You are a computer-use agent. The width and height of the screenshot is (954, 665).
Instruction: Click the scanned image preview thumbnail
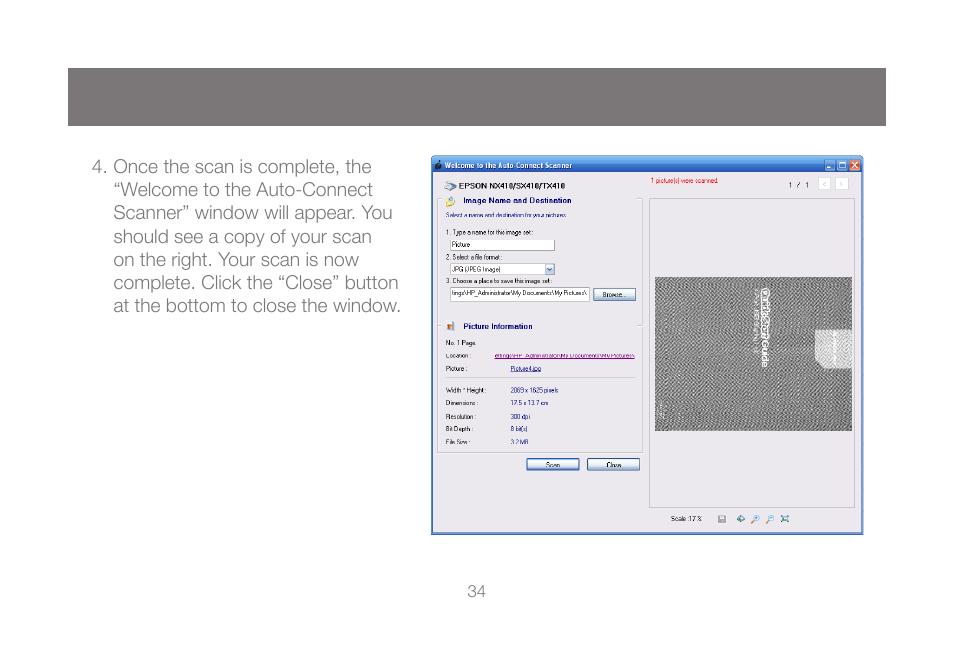[x=753, y=354]
